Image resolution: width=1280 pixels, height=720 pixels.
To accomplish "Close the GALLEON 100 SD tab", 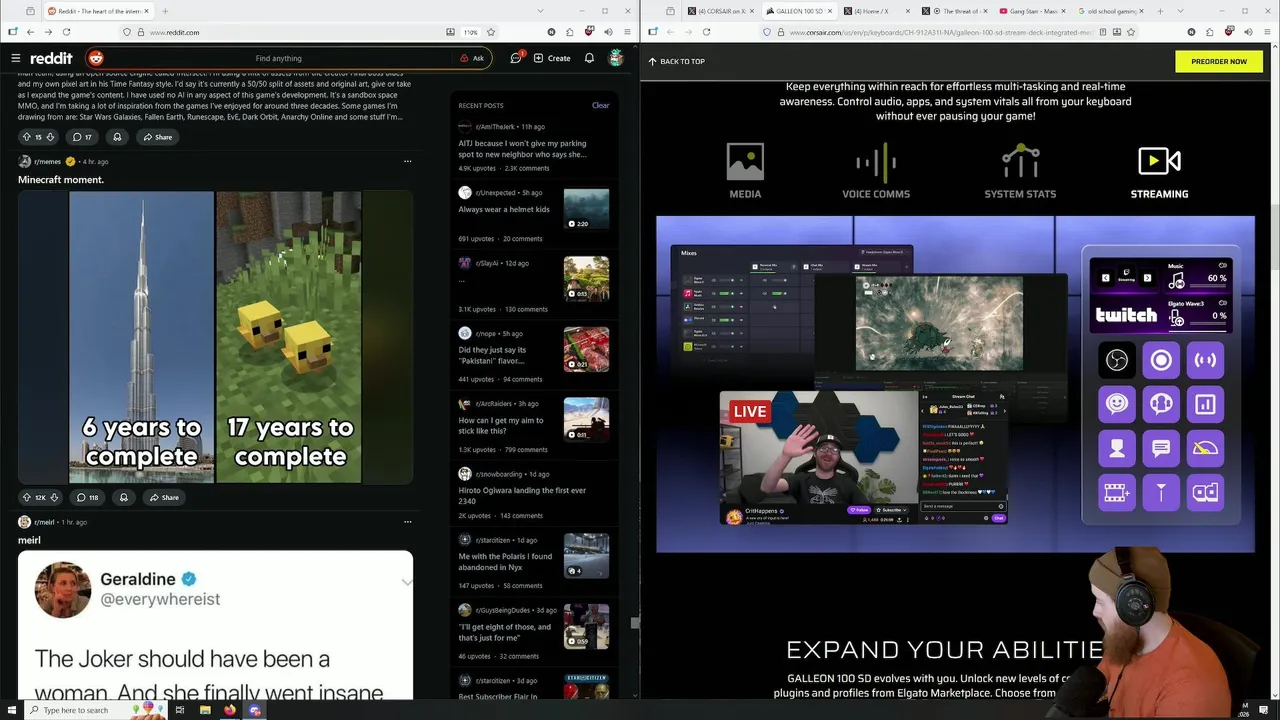I will [829, 11].
